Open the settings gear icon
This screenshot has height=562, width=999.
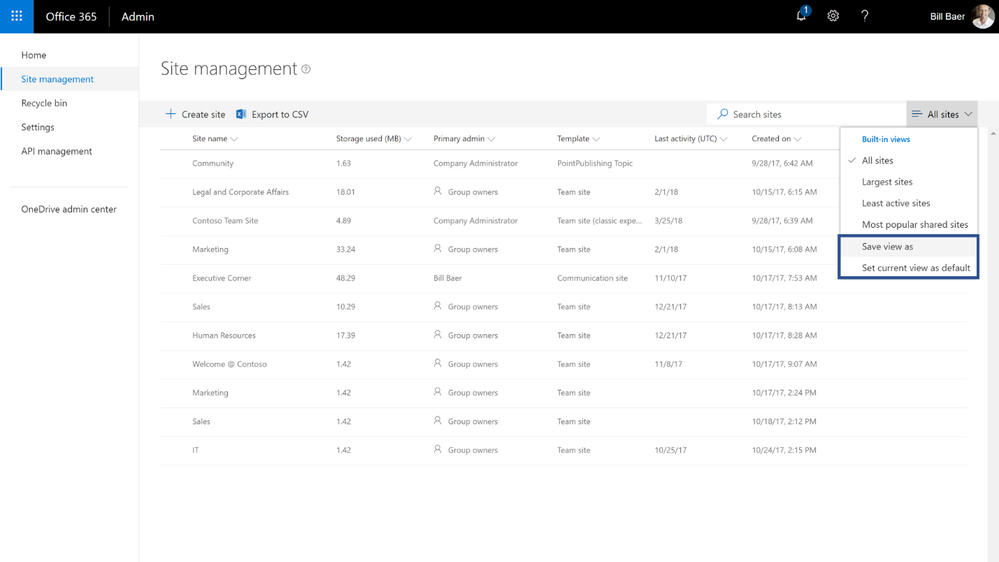click(833, 16)
